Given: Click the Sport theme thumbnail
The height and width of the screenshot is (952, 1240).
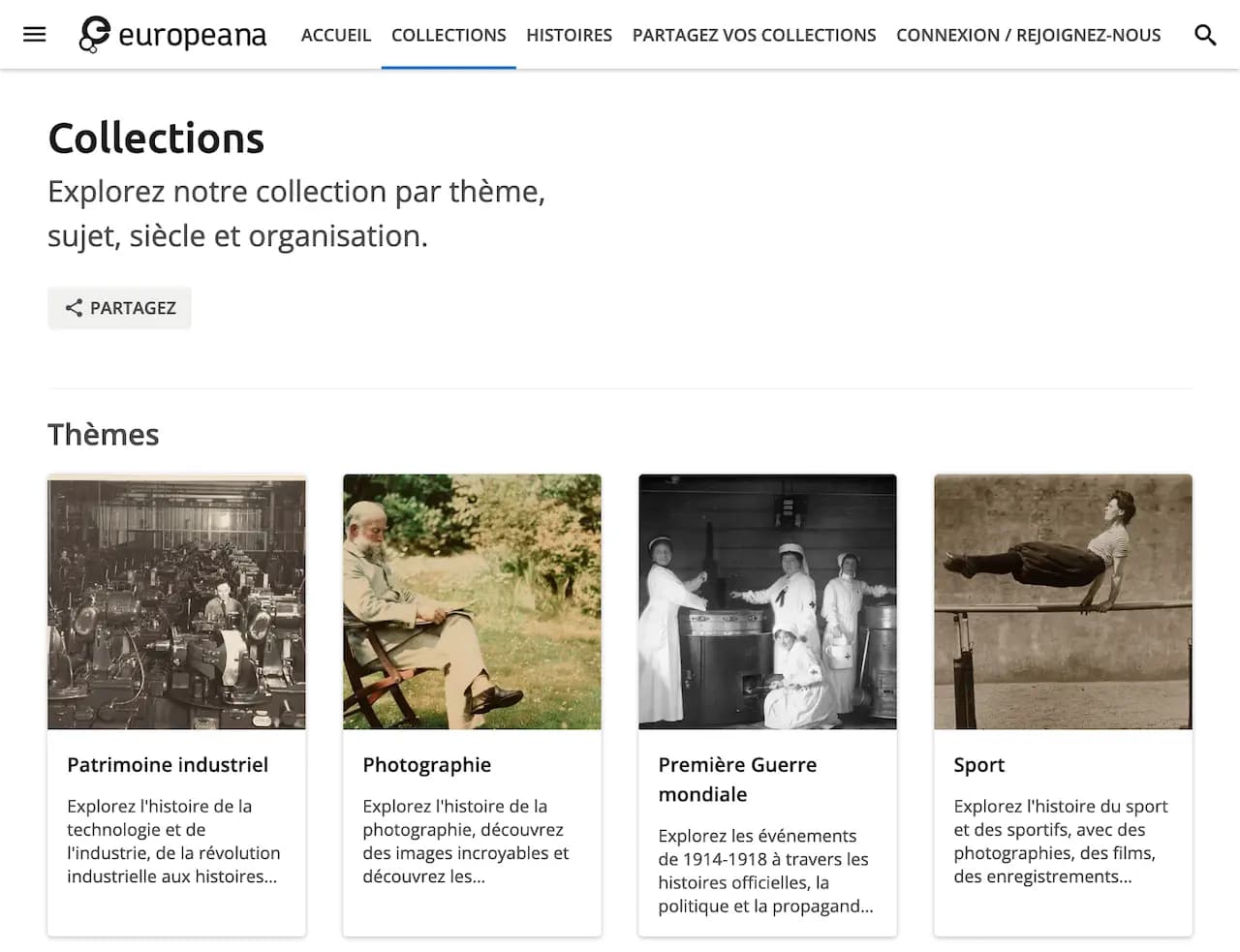Looking at the screenshot, I should click(1063, 600).
